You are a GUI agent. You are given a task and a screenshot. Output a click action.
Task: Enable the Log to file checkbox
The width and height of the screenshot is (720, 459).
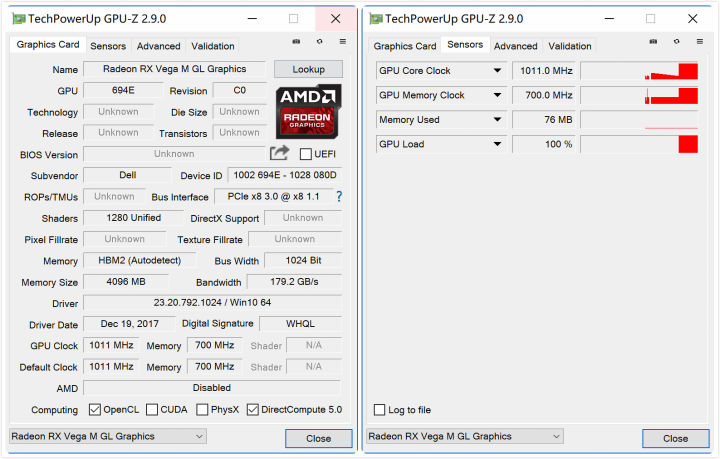(x=379, y=409)
